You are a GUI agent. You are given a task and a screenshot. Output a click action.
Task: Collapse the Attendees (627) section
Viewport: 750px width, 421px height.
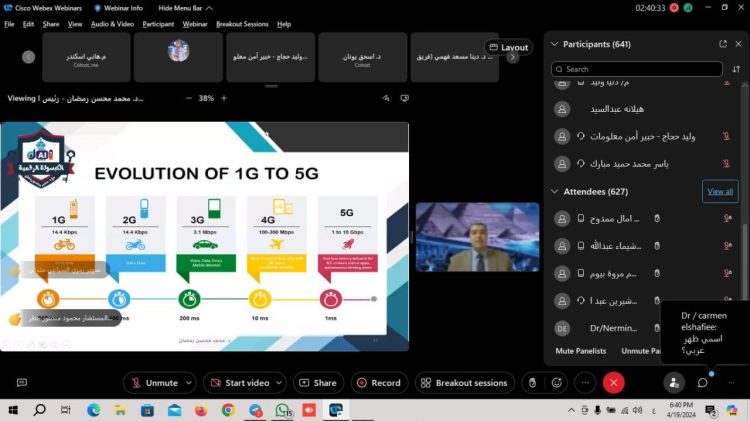pos(554,192)
